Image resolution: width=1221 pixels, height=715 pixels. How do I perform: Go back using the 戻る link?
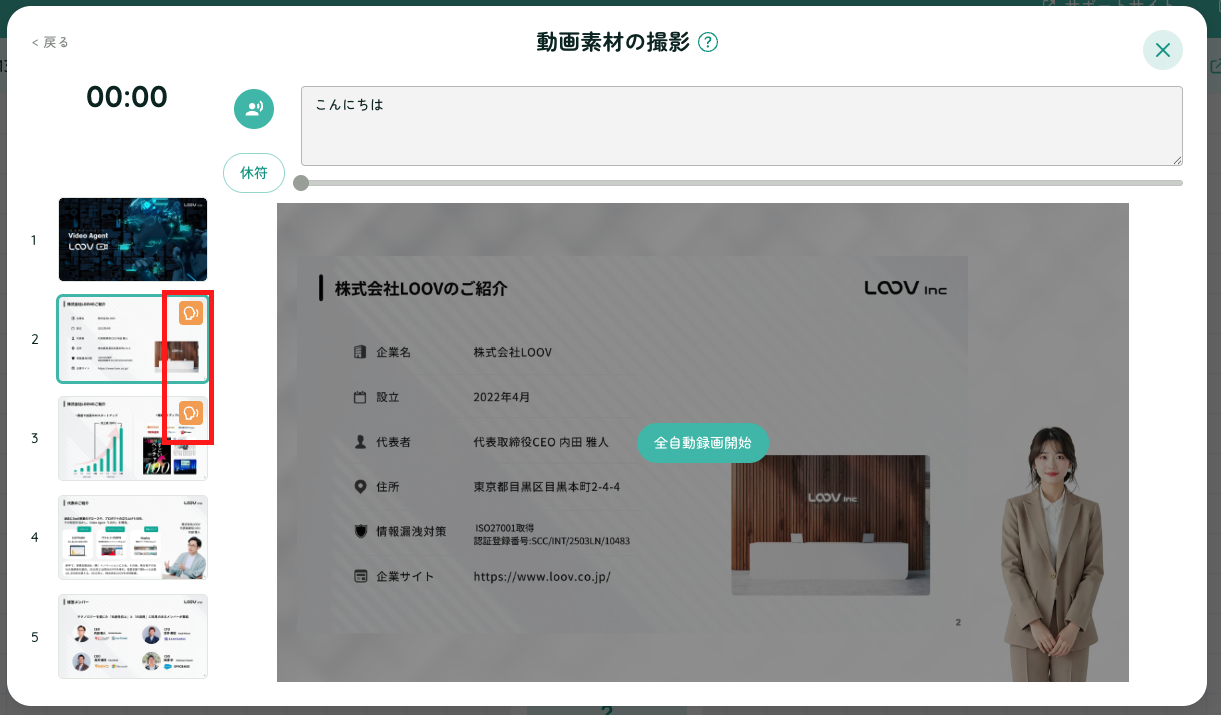click(x=50, y=42)
